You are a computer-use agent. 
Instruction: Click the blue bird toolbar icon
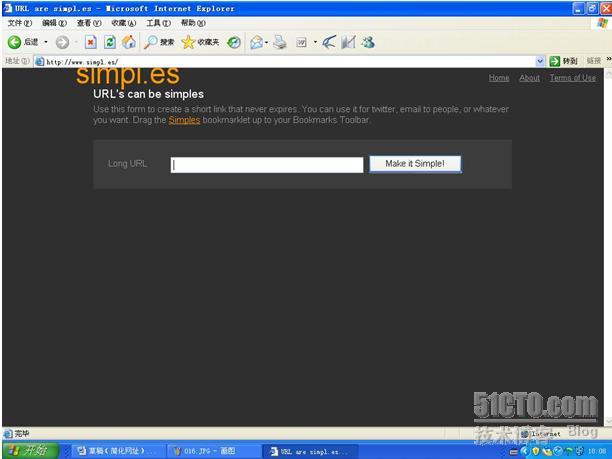[329, 42]
